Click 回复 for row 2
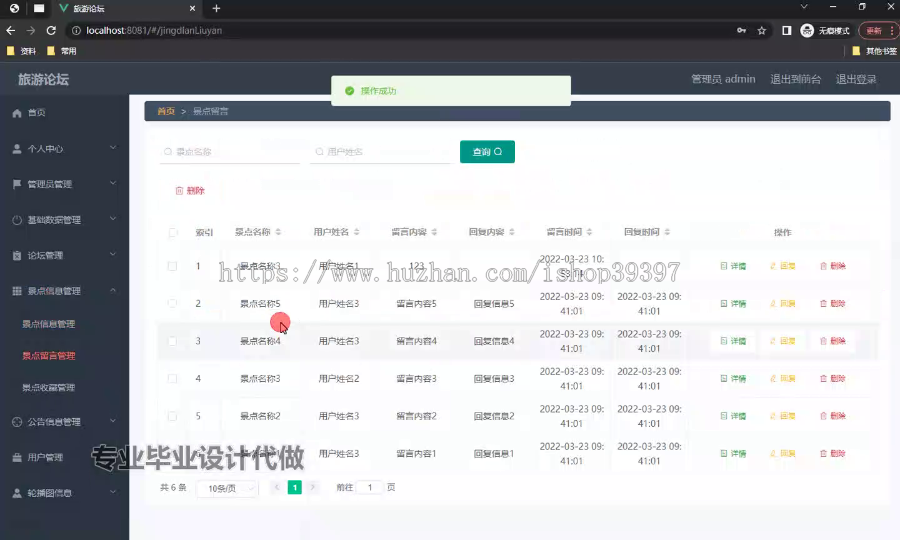Viewport: 900px width, 540px height. point(782,304)
